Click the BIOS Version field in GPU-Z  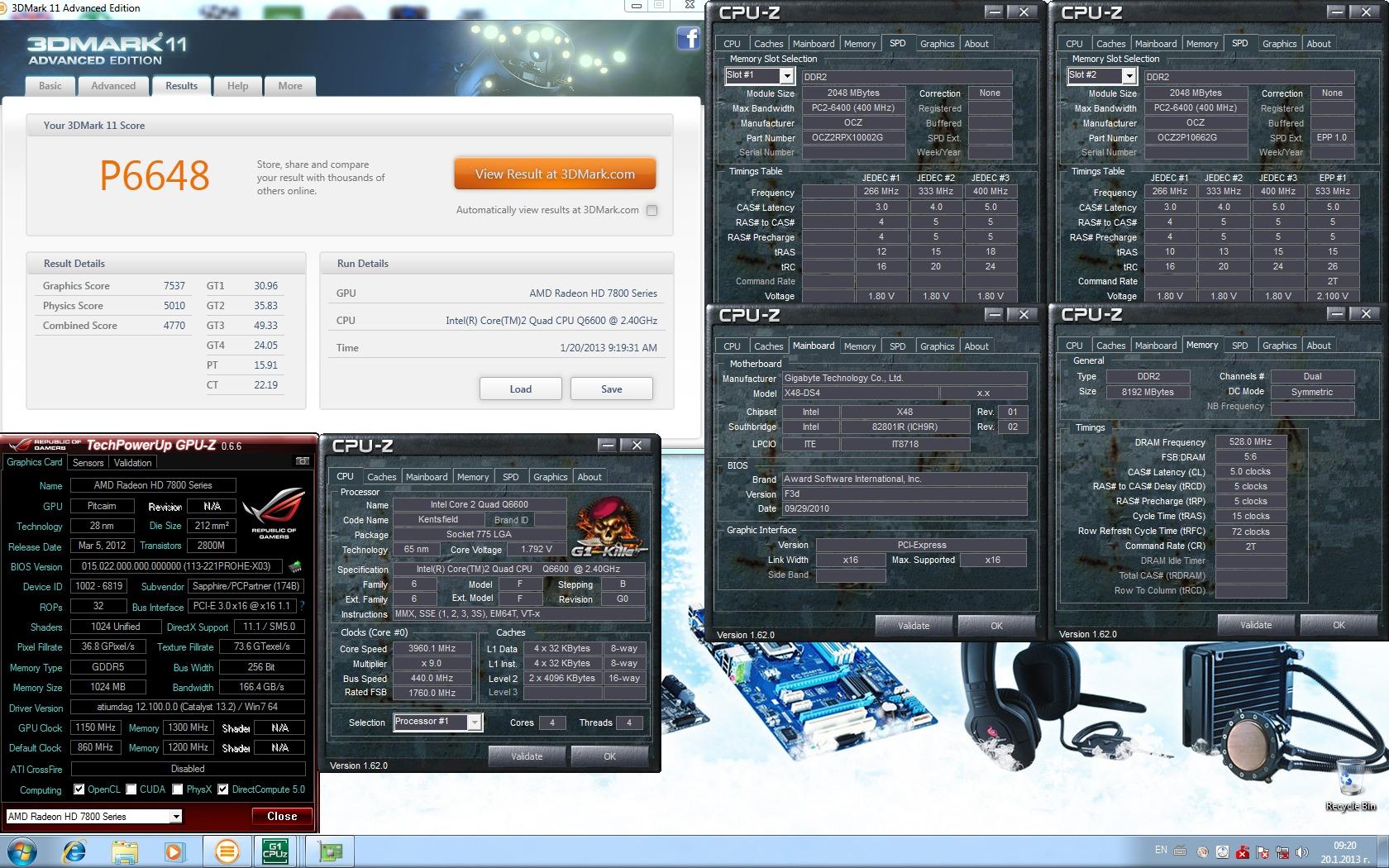pyautogui.click(x=177, y=566)
